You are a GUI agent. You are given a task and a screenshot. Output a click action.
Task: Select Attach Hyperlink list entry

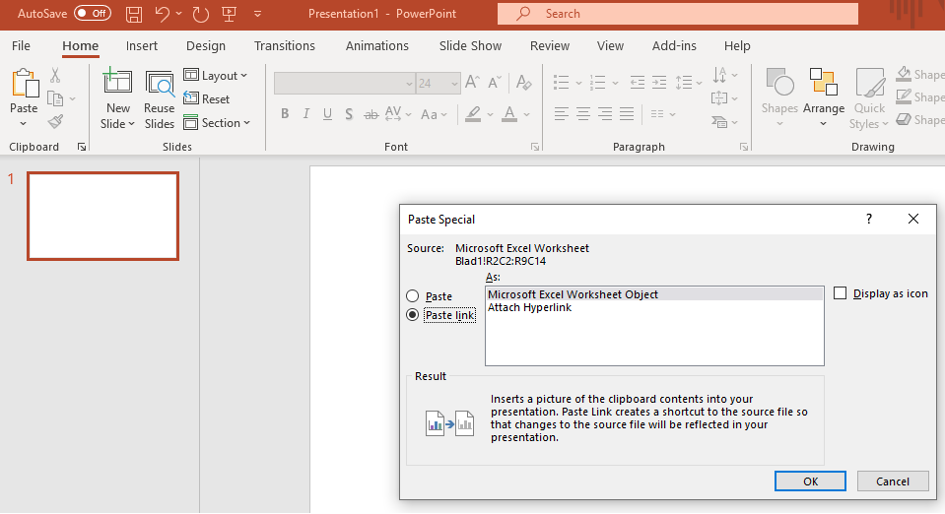click(655, 307)
